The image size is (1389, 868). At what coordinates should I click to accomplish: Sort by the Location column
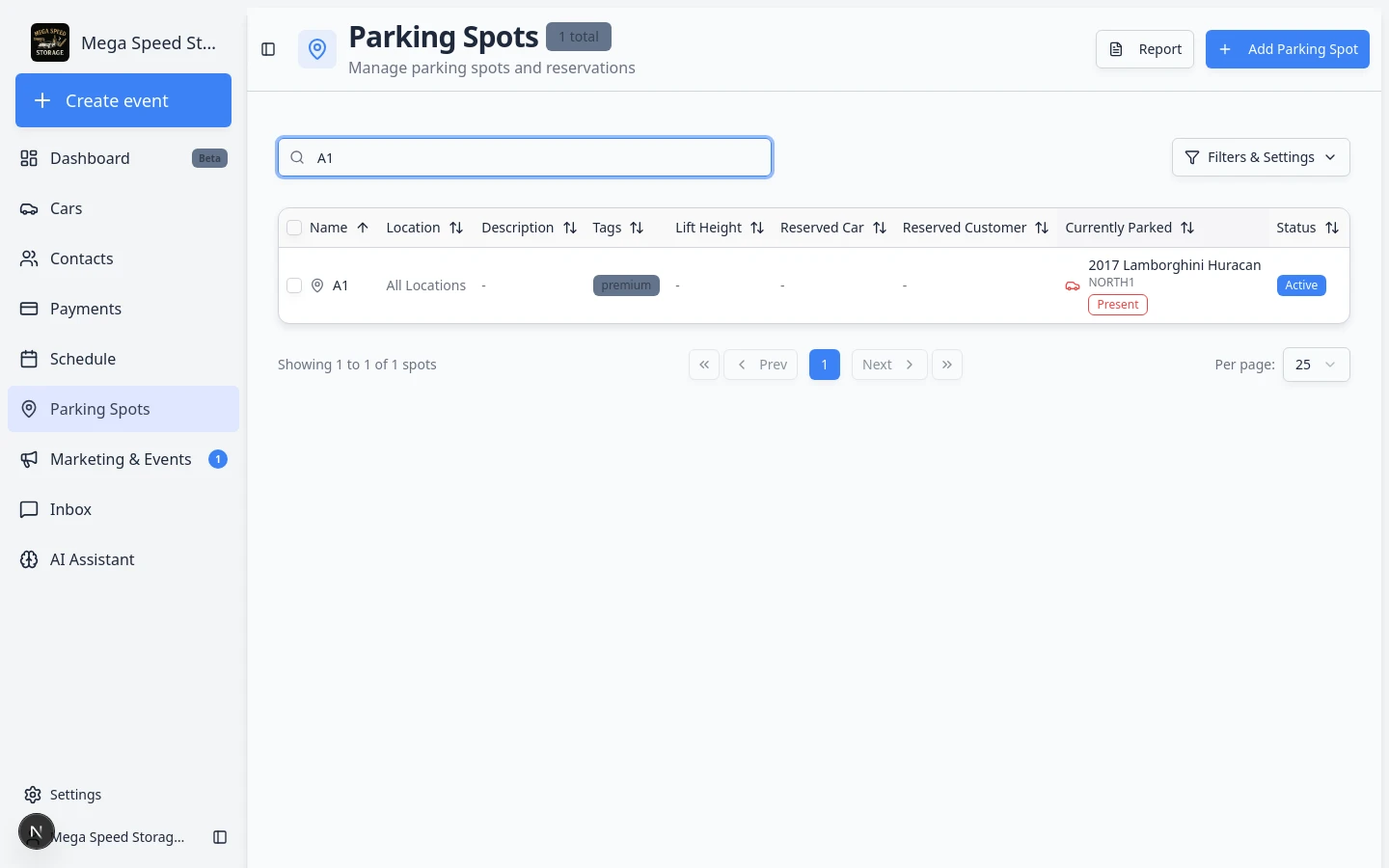click(424, 228)
